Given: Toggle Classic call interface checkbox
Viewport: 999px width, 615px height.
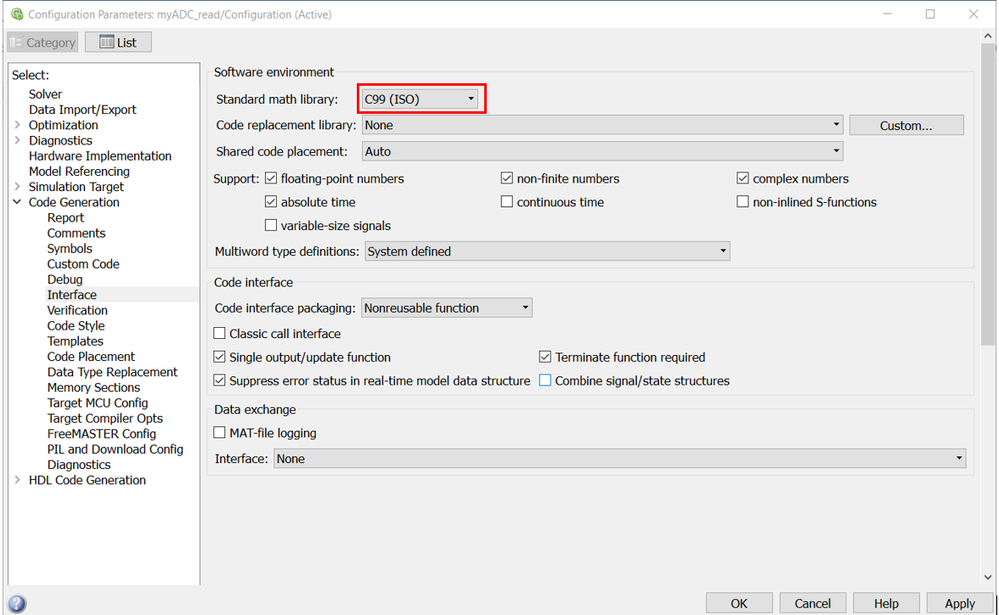Looking at the screenshot, I should pos(220,334).
